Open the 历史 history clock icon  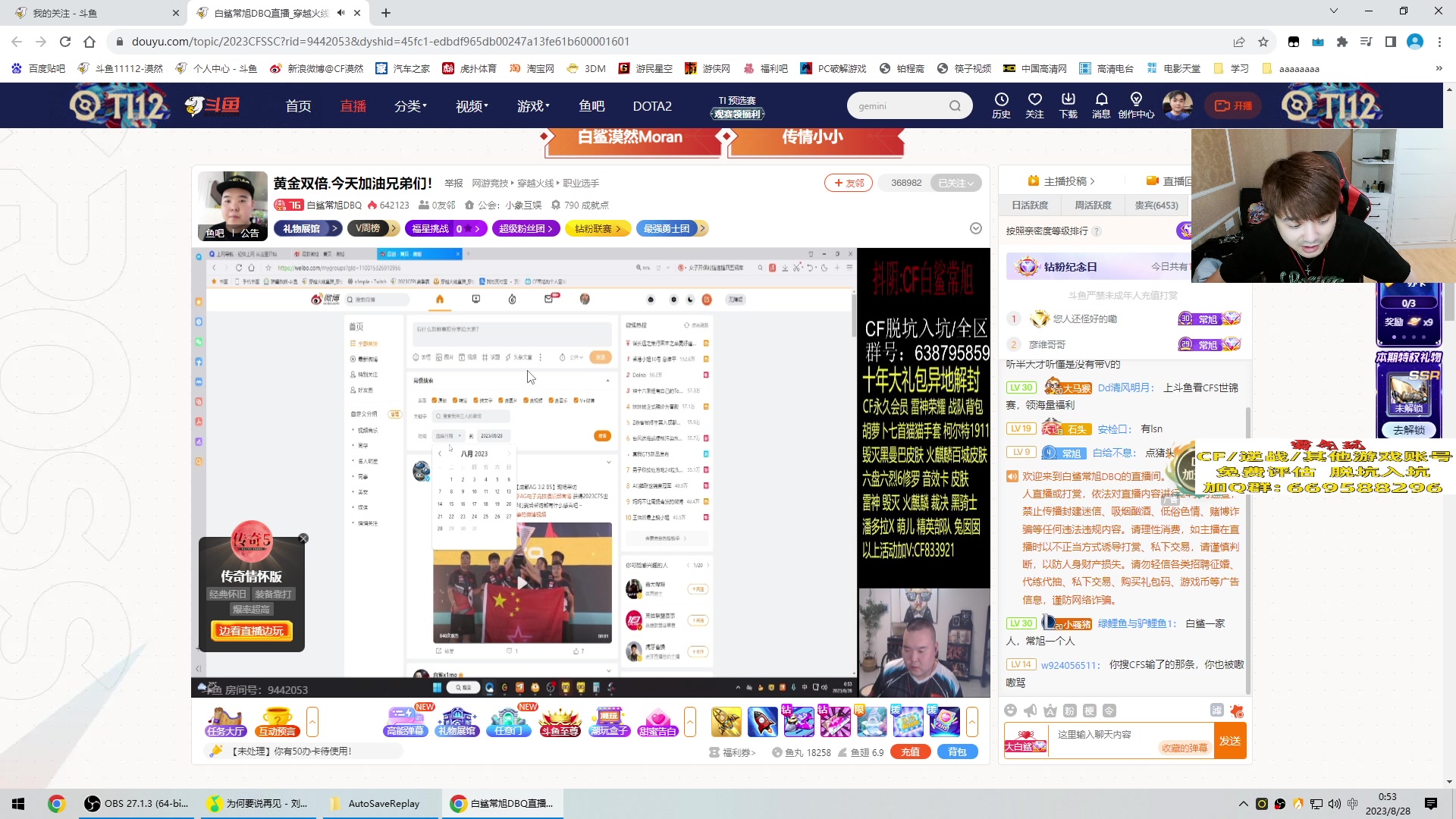1001,105
